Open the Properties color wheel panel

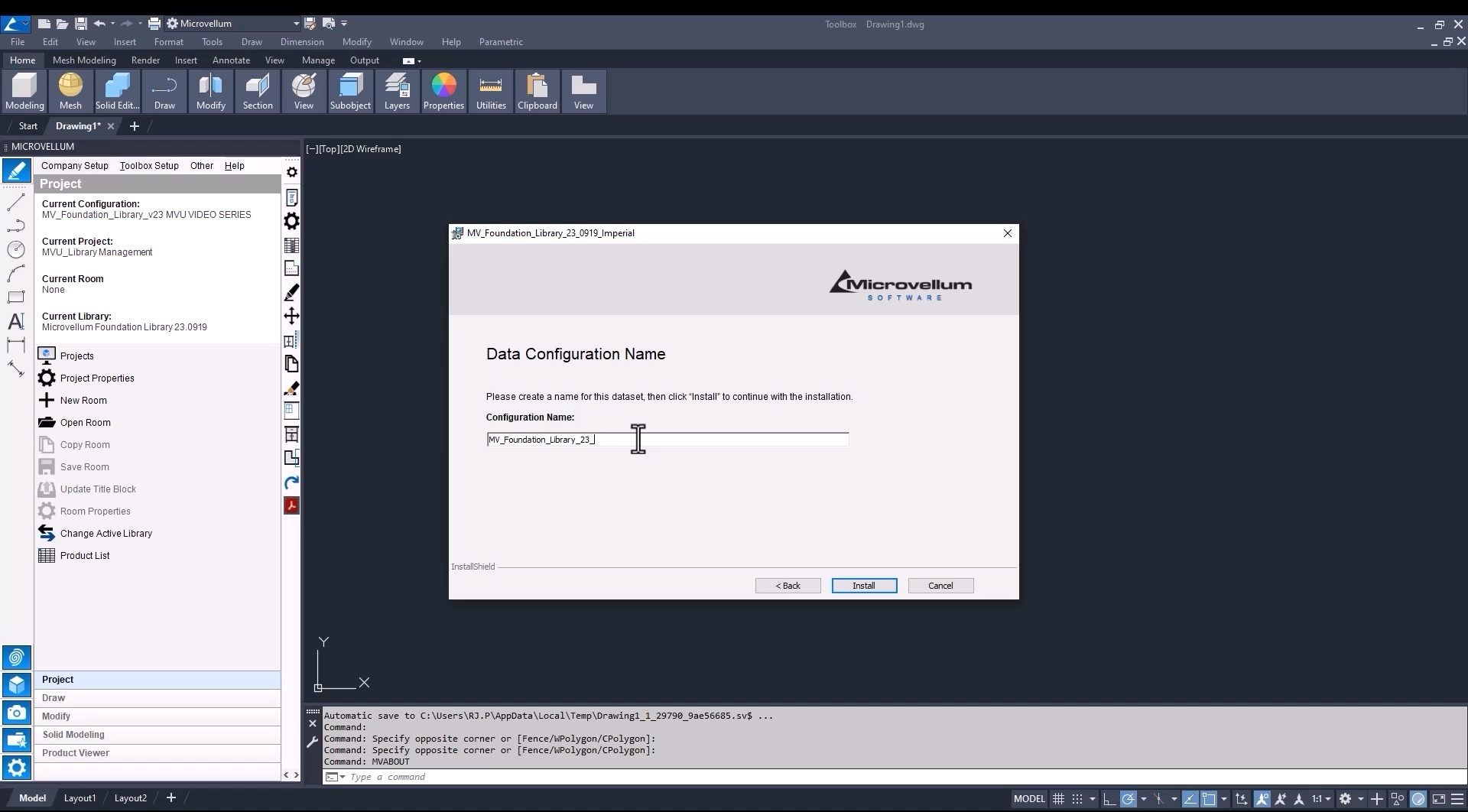(443, 92)
